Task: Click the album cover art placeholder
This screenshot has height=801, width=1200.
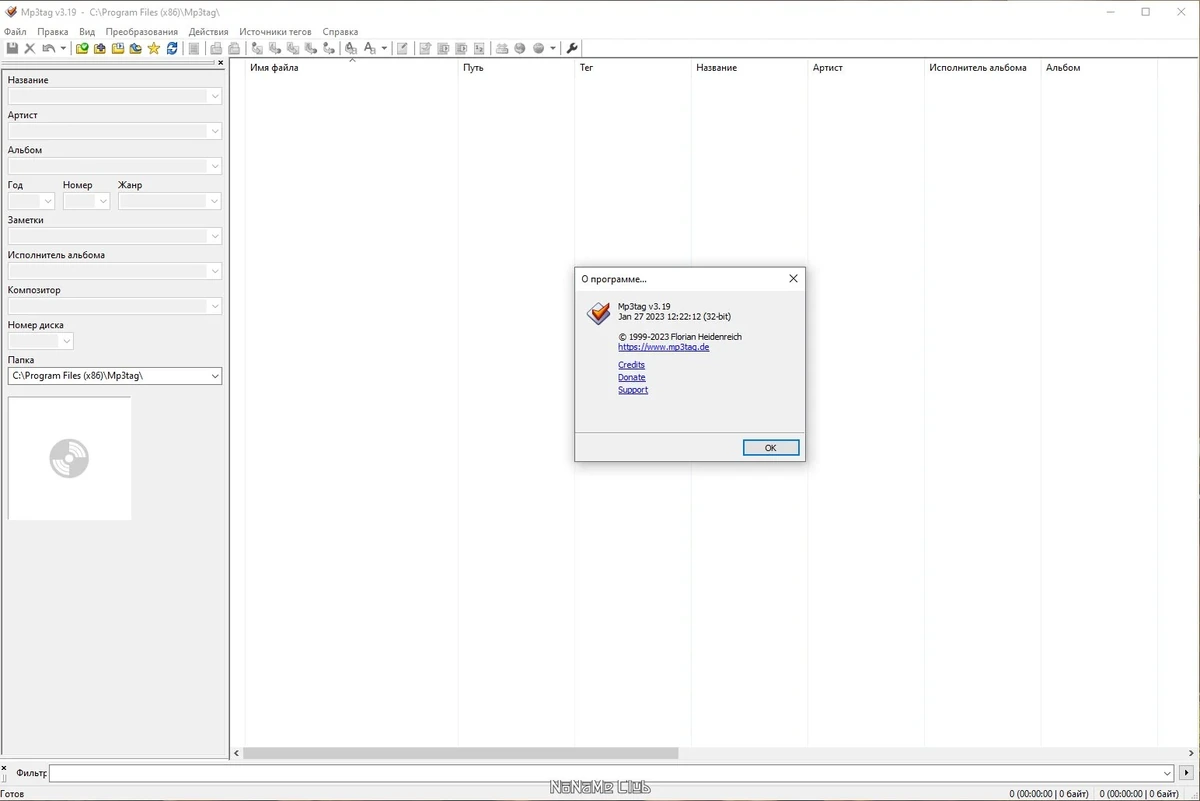Action: [70, 458]
